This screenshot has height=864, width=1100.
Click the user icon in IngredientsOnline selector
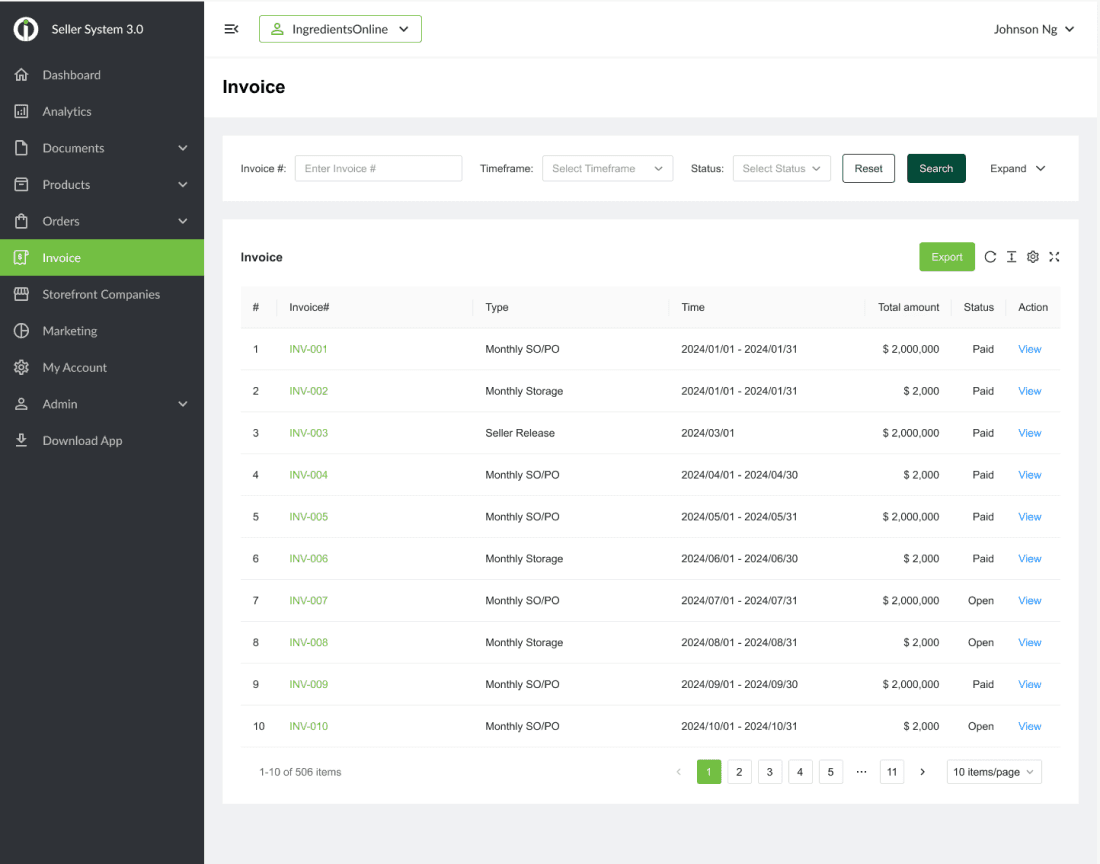(x=277, y=29)
